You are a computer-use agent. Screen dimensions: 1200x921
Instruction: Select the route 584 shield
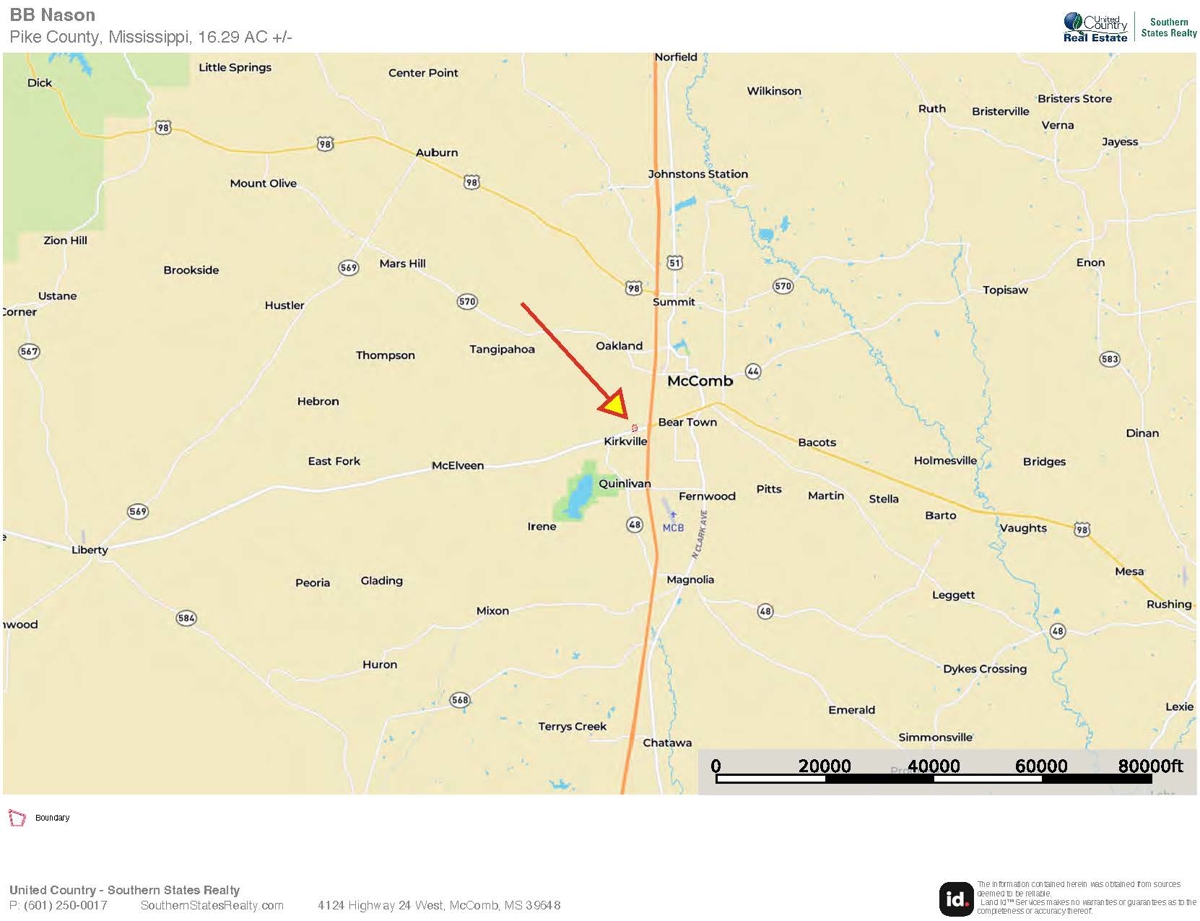click(186, 618)
